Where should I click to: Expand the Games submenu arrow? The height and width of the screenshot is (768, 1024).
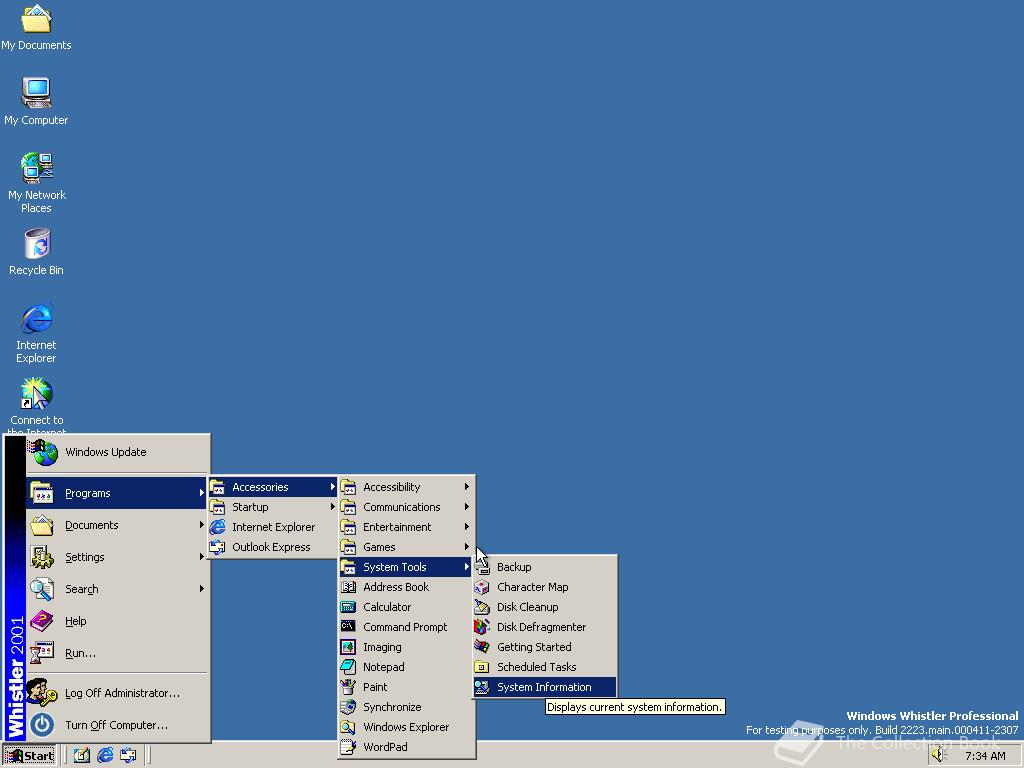(x=466, y=547)
